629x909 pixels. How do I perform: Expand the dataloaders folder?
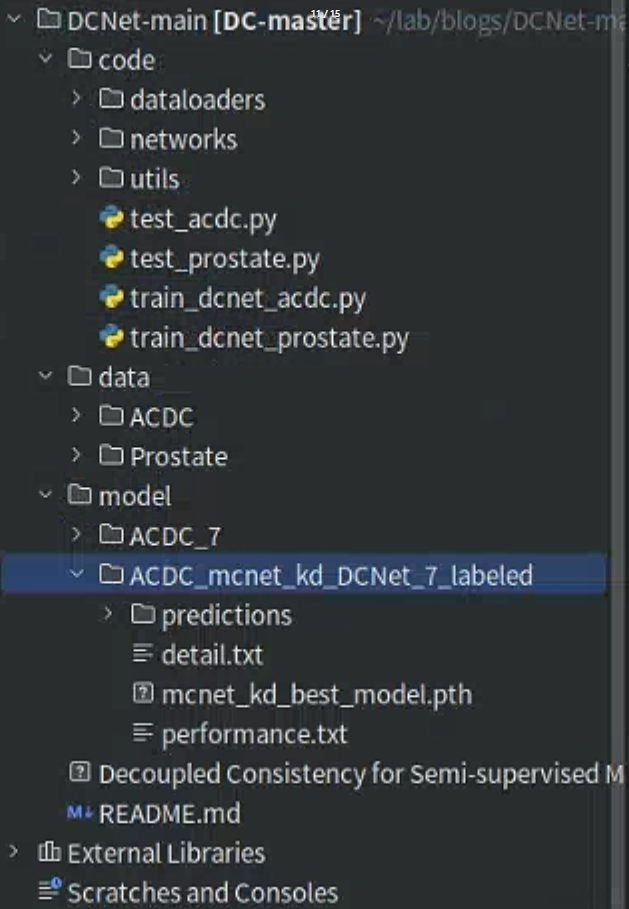click(77, 99)
